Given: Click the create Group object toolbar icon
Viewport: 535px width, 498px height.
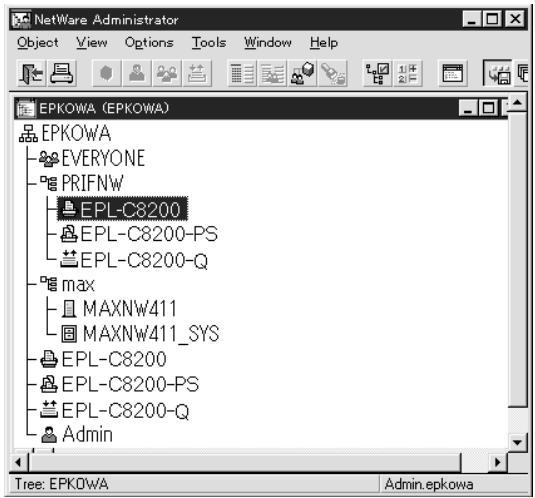Looking at the screenshot, I should (167, 73).
